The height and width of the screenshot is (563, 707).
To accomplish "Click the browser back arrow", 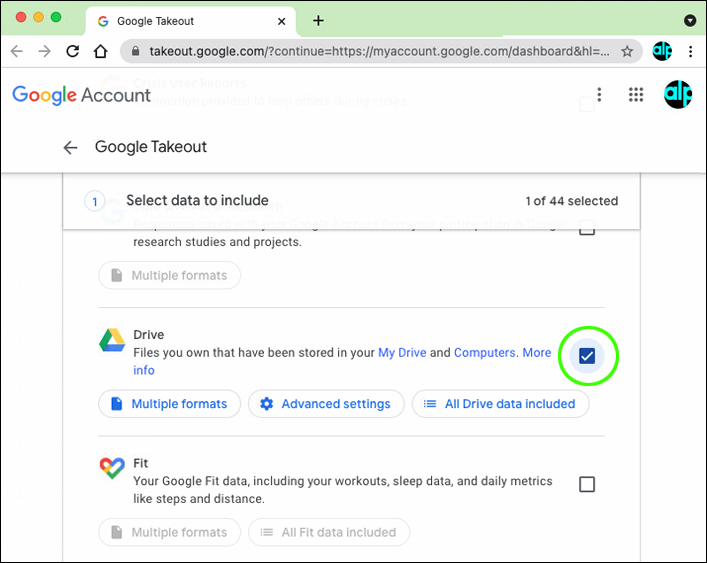I will click(17, 51).
